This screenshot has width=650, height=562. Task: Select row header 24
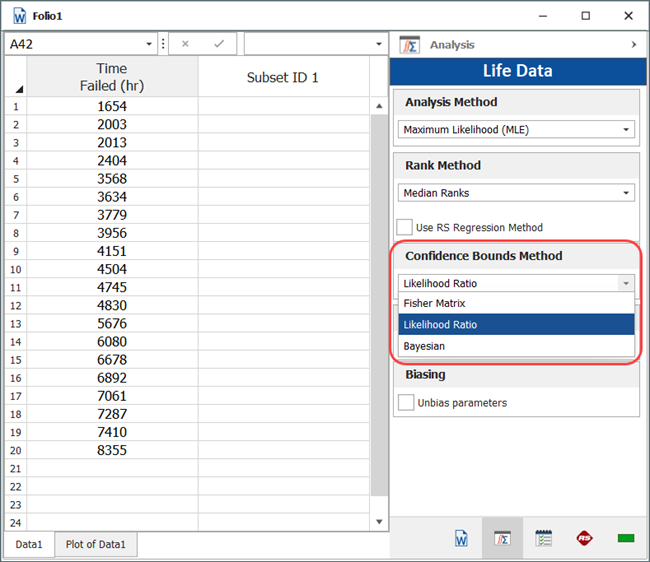(x=16, y=523)
